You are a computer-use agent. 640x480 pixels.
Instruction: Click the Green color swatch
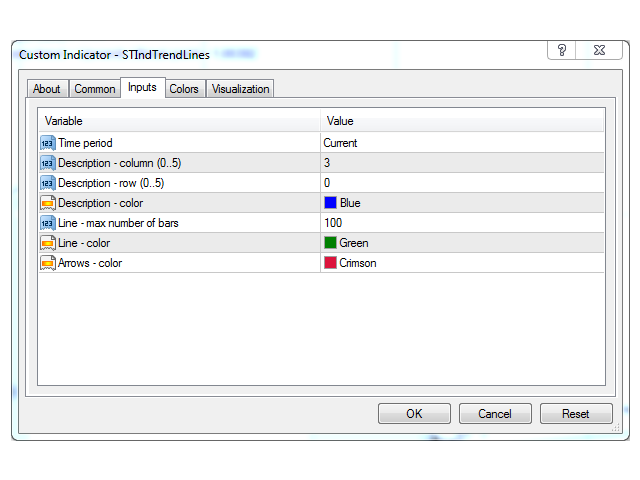(330, 243)
